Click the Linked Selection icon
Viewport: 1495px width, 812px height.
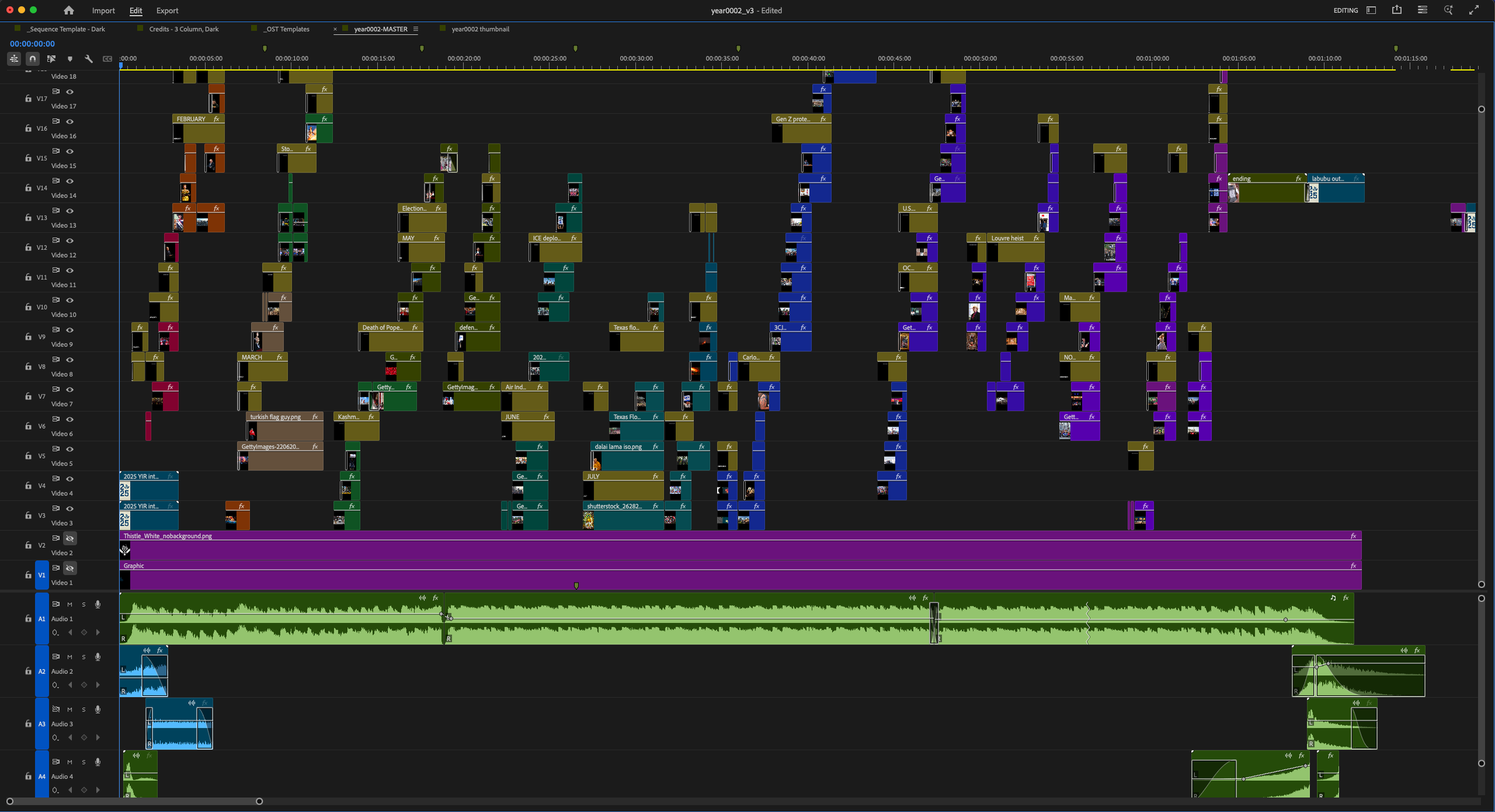51,59
